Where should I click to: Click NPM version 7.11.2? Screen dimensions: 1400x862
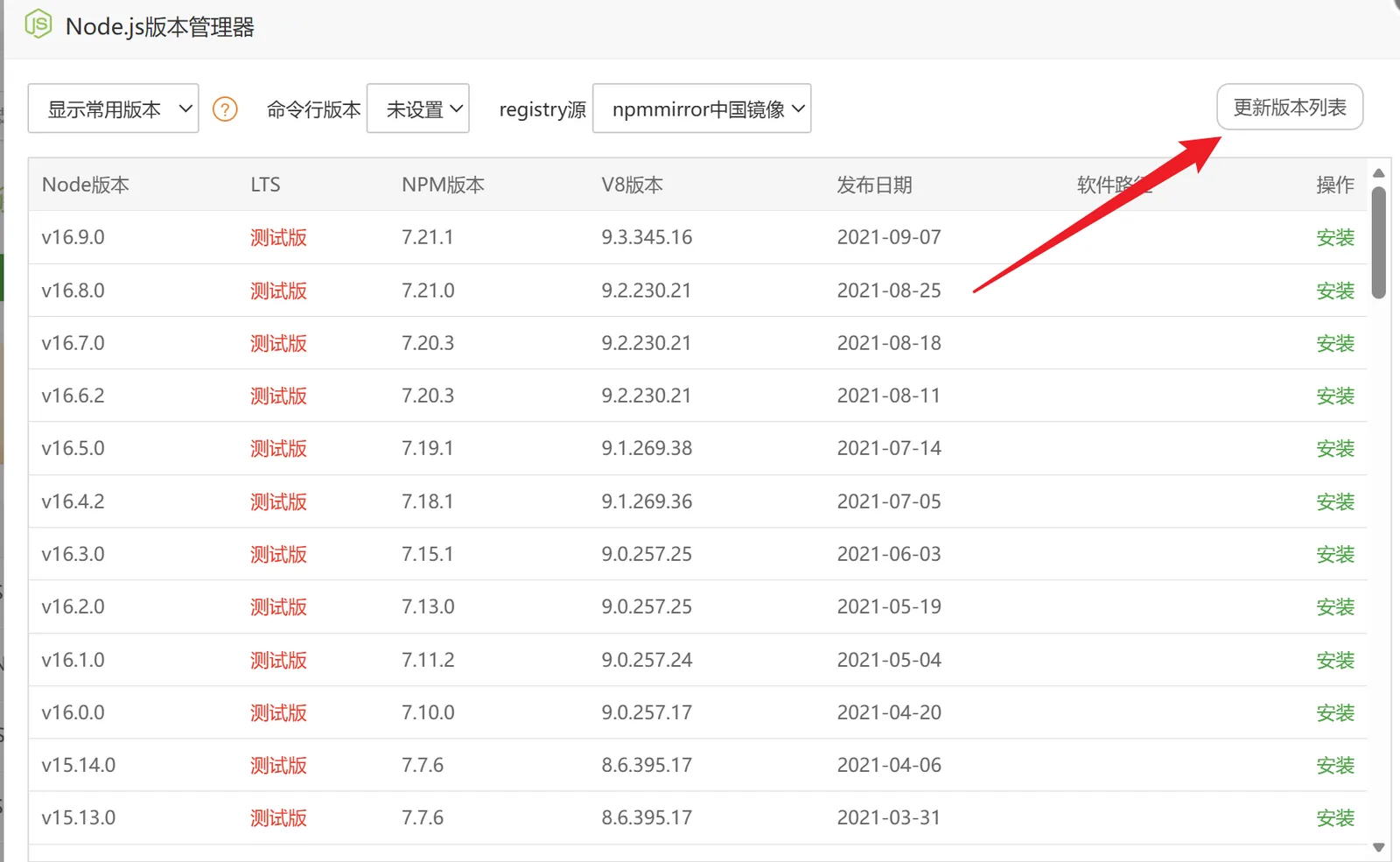pos(428,660)
